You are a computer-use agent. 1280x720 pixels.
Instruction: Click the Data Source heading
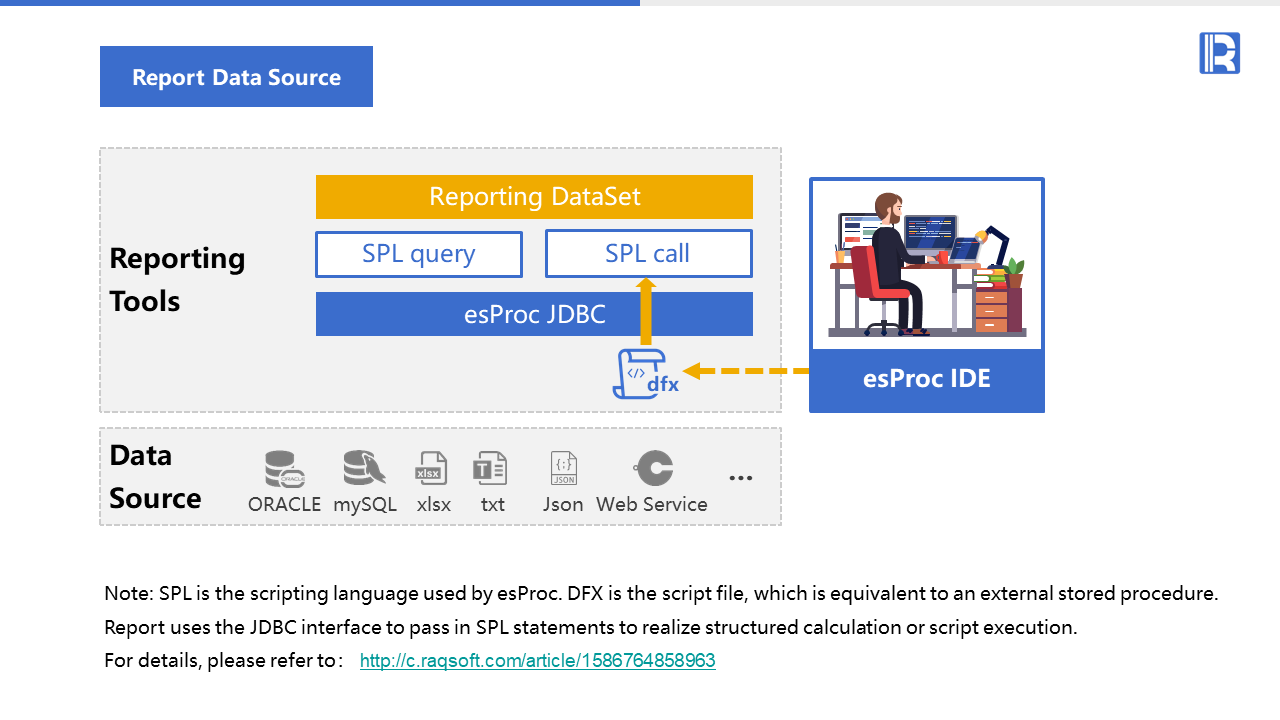pos(155,476)
